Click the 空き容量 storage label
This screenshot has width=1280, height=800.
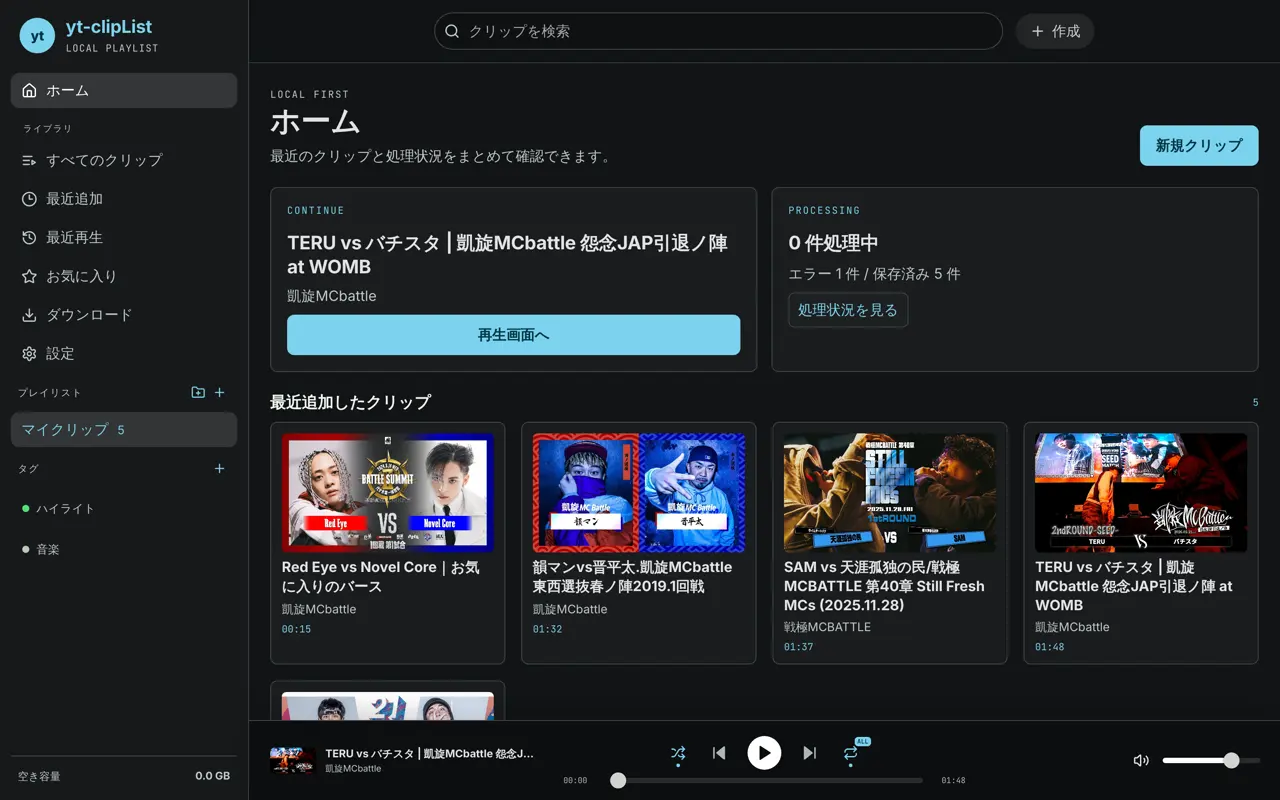[39, 776]
